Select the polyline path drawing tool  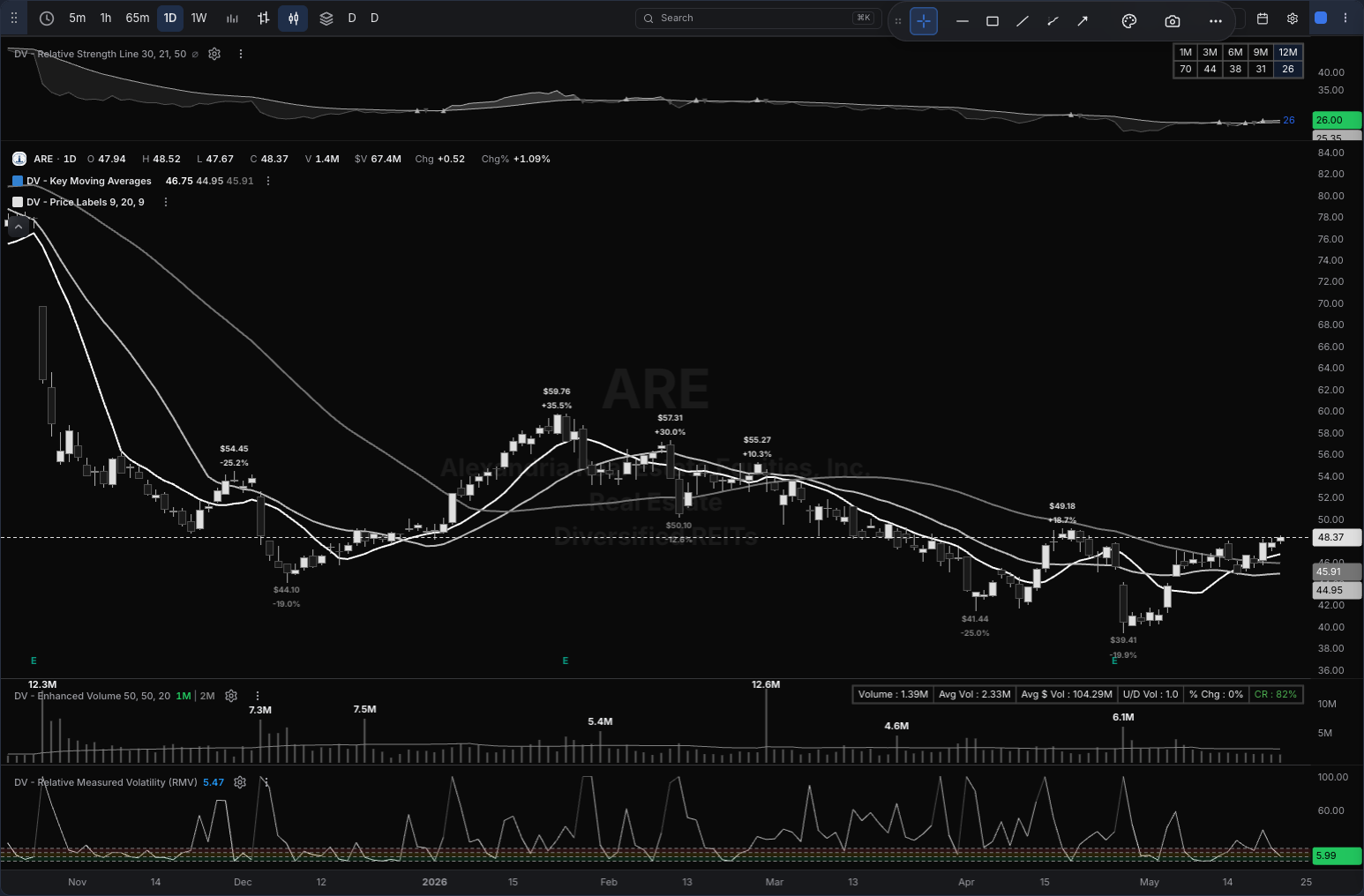pos(1053,21)
